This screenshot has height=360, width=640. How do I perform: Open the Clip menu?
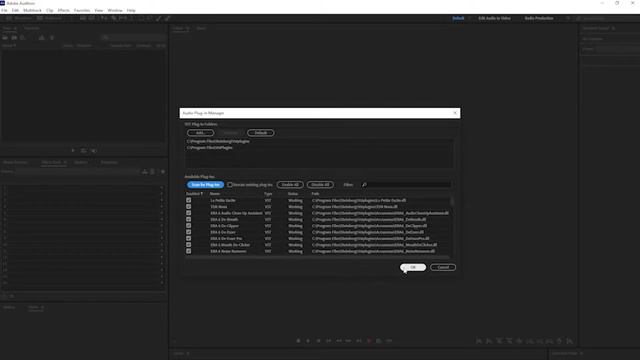click(x=49, y=10)
